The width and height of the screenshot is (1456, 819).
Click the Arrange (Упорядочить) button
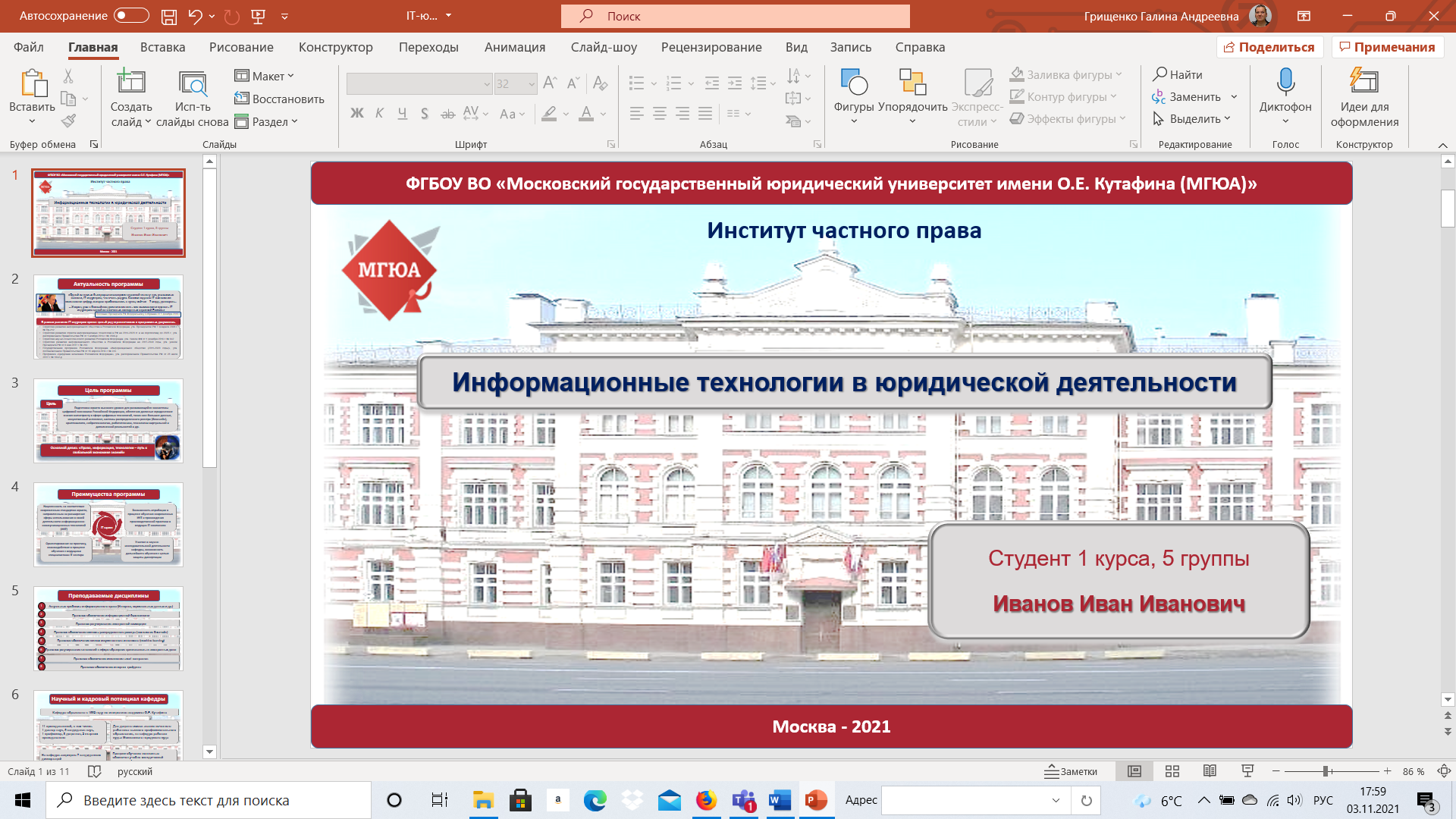coord(912,95)
